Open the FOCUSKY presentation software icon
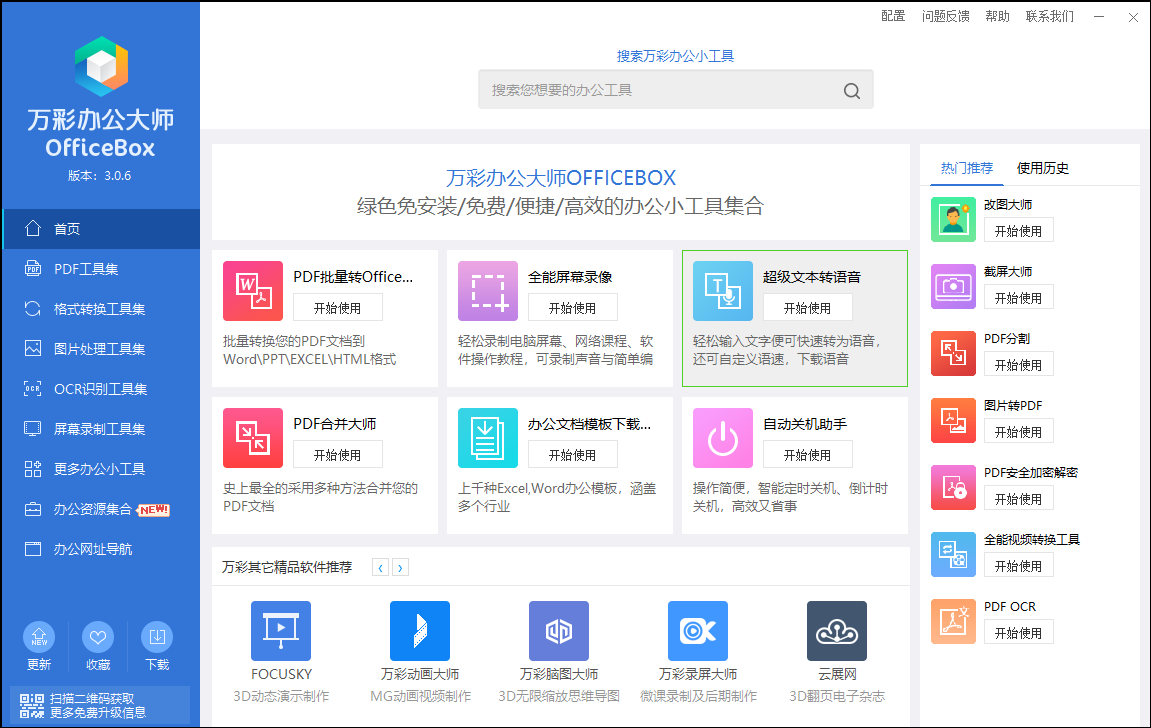Image resolution: width=1151 pixels, height=728 pixels. tap(281, 631)
